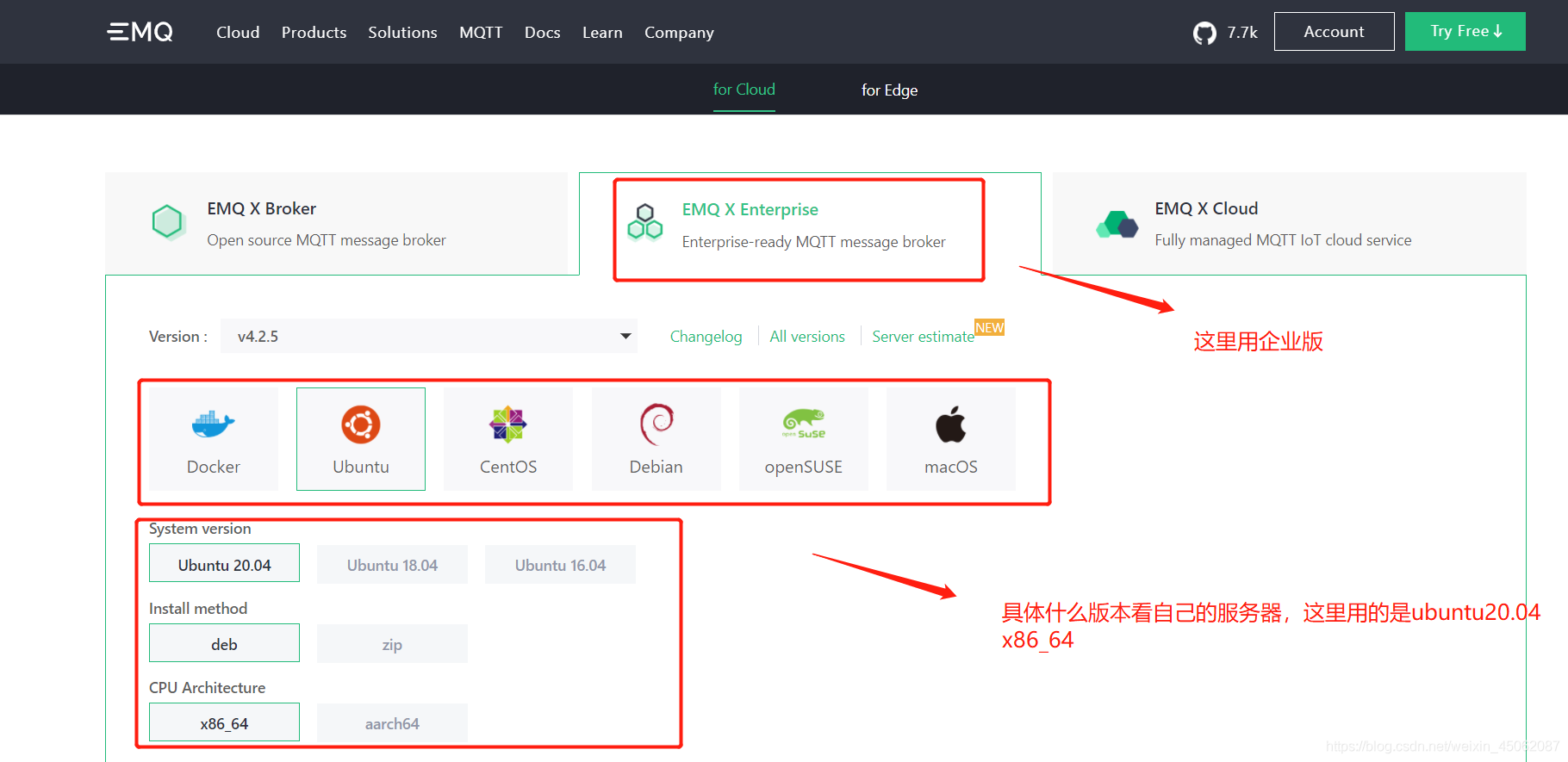Select zip install method

coord(392,643)
